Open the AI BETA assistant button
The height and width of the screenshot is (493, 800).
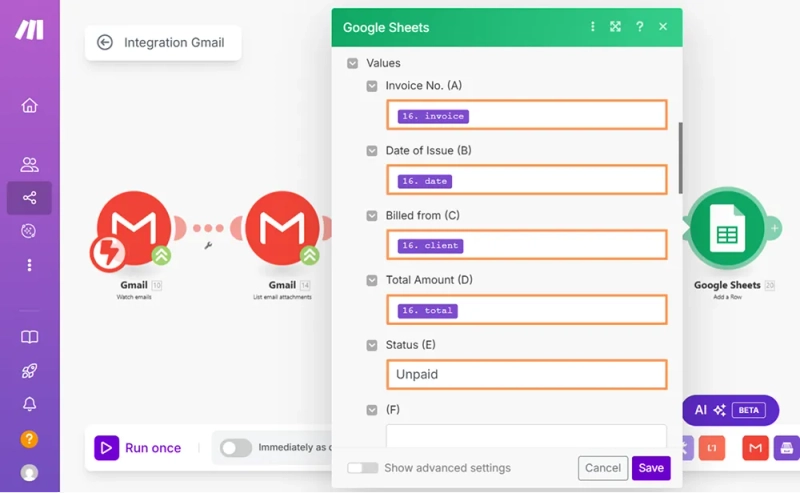click(730, 410)
